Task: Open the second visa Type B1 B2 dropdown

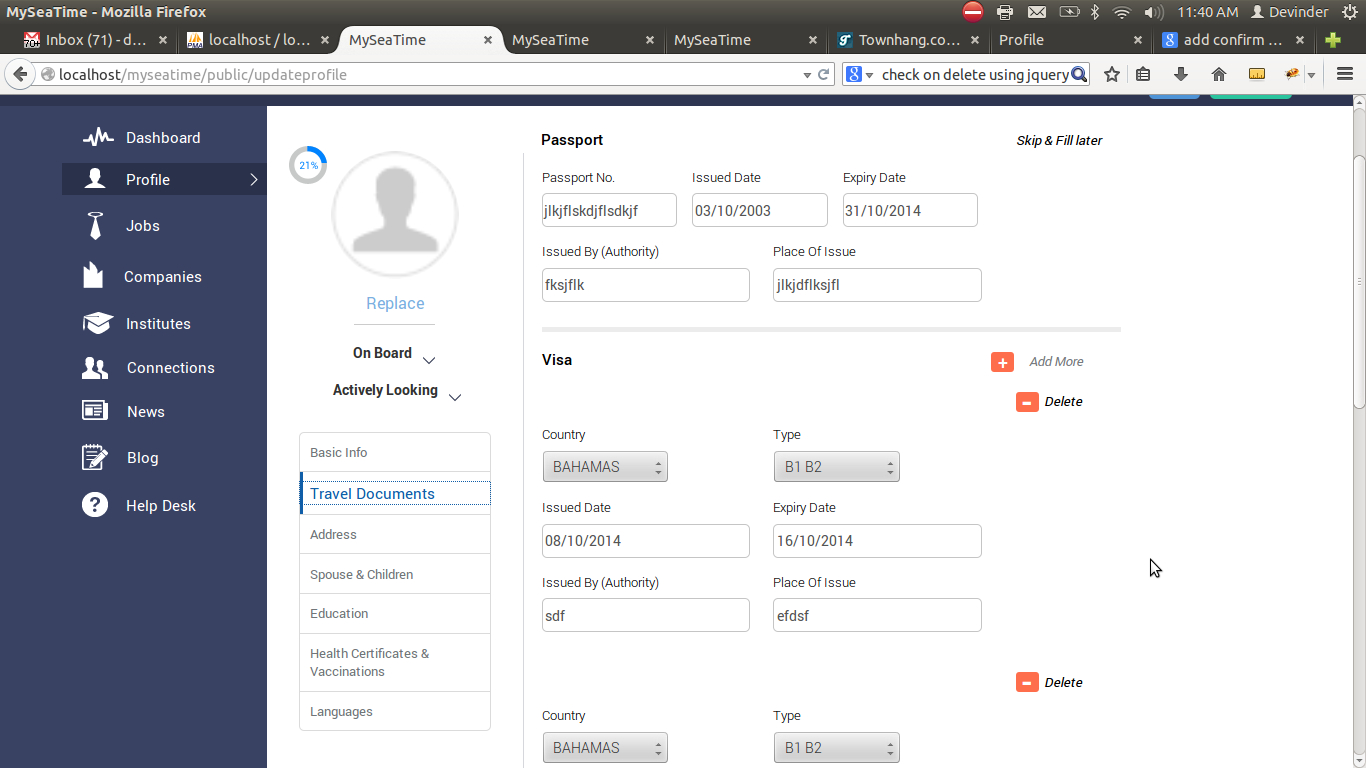Action: pos(836,748)
